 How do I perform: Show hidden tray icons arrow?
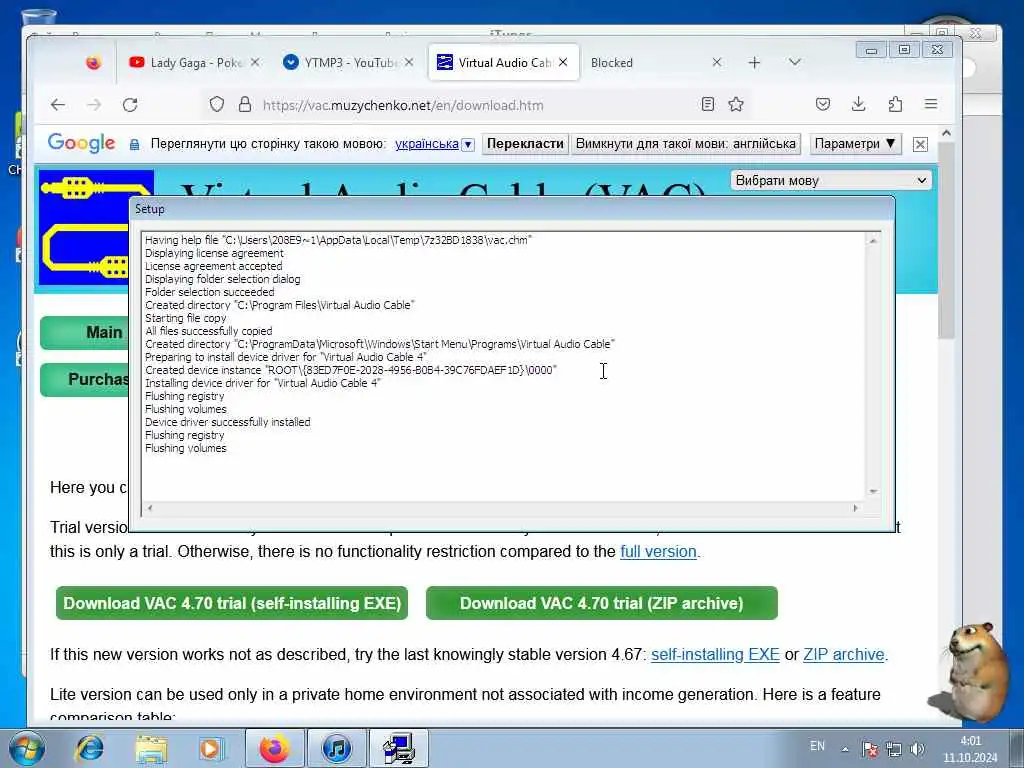(x=845, y=749)
